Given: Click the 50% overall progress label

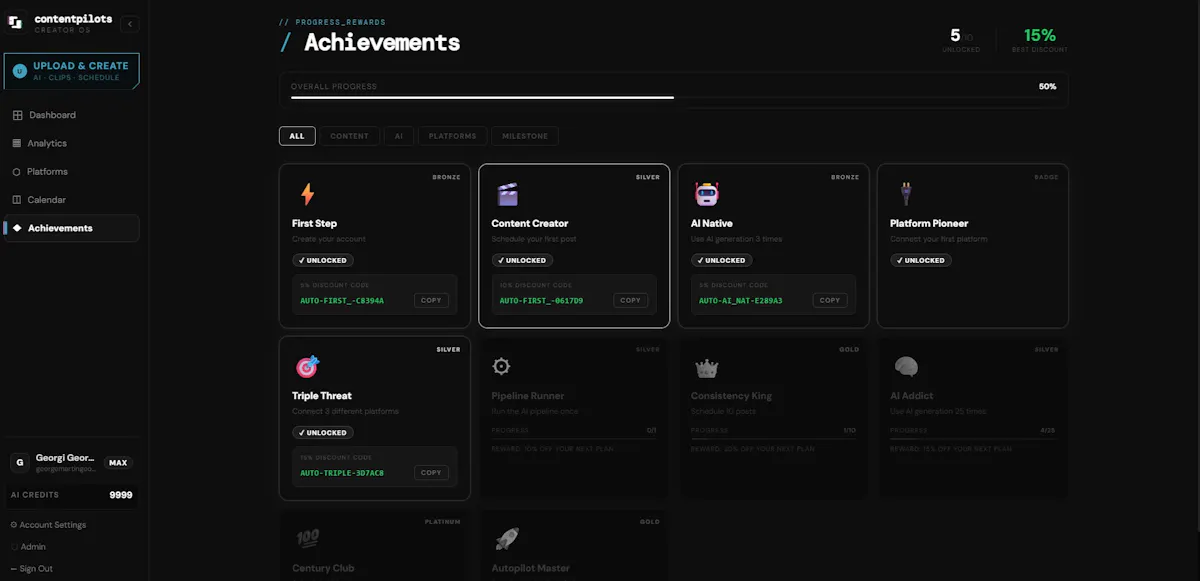Looking at the screenshot, I should pos(1047,87).
